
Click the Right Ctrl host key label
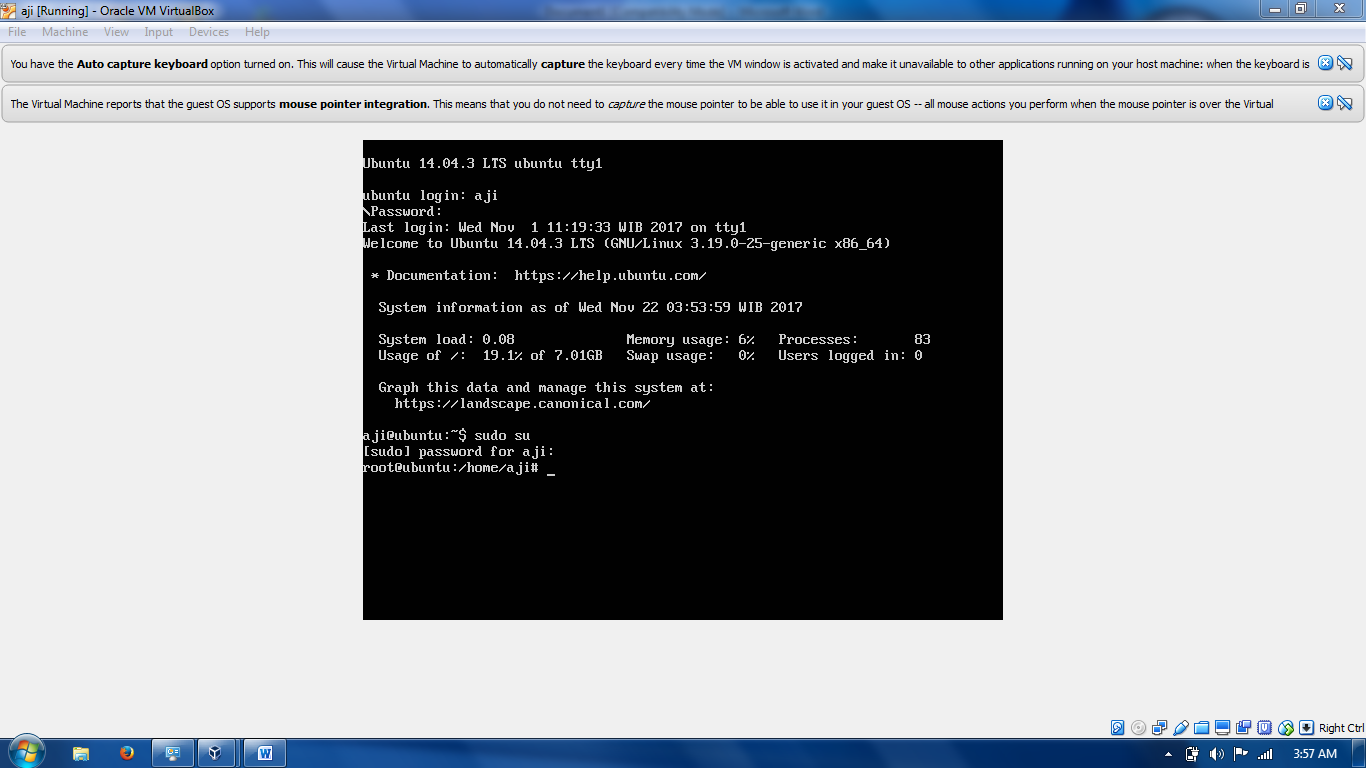pos(1341,728)
